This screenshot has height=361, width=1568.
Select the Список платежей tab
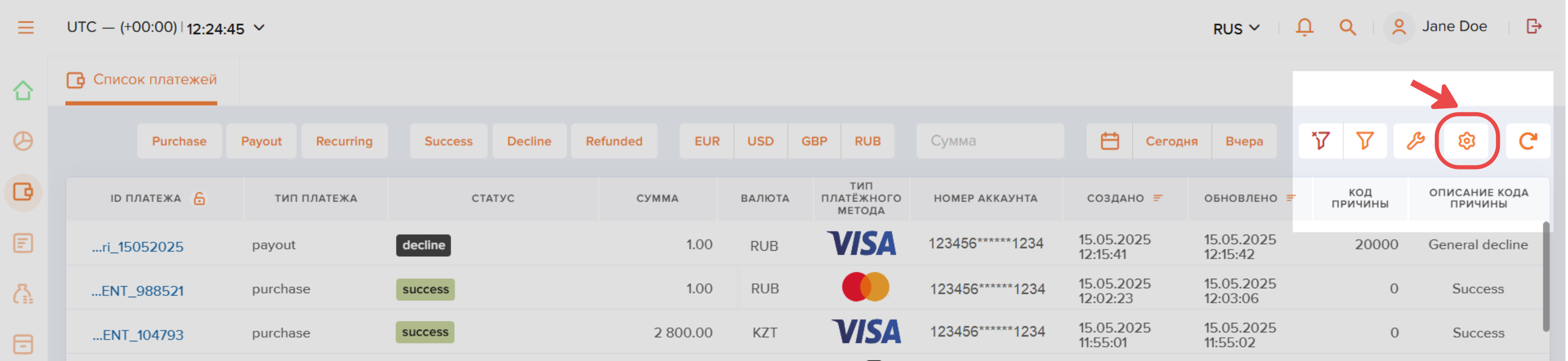(x=142, y=80)
